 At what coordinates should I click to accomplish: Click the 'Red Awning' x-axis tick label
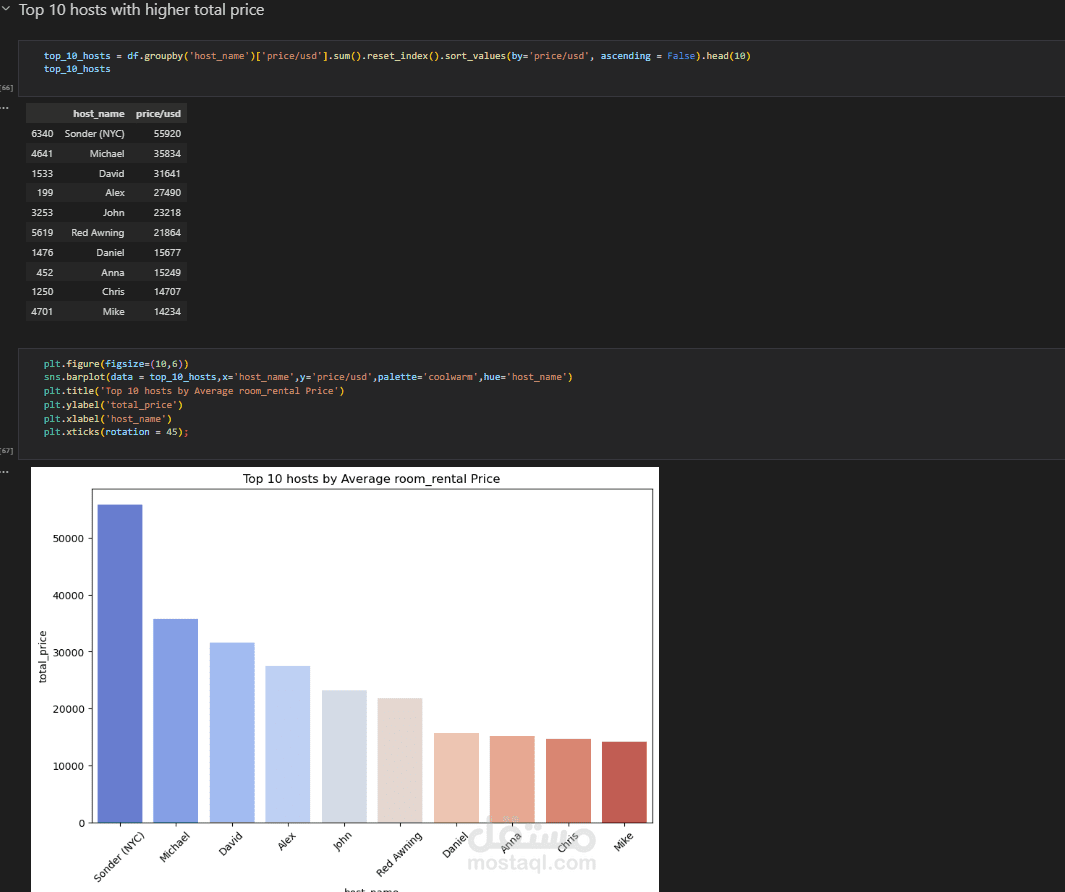pos(399,853)
